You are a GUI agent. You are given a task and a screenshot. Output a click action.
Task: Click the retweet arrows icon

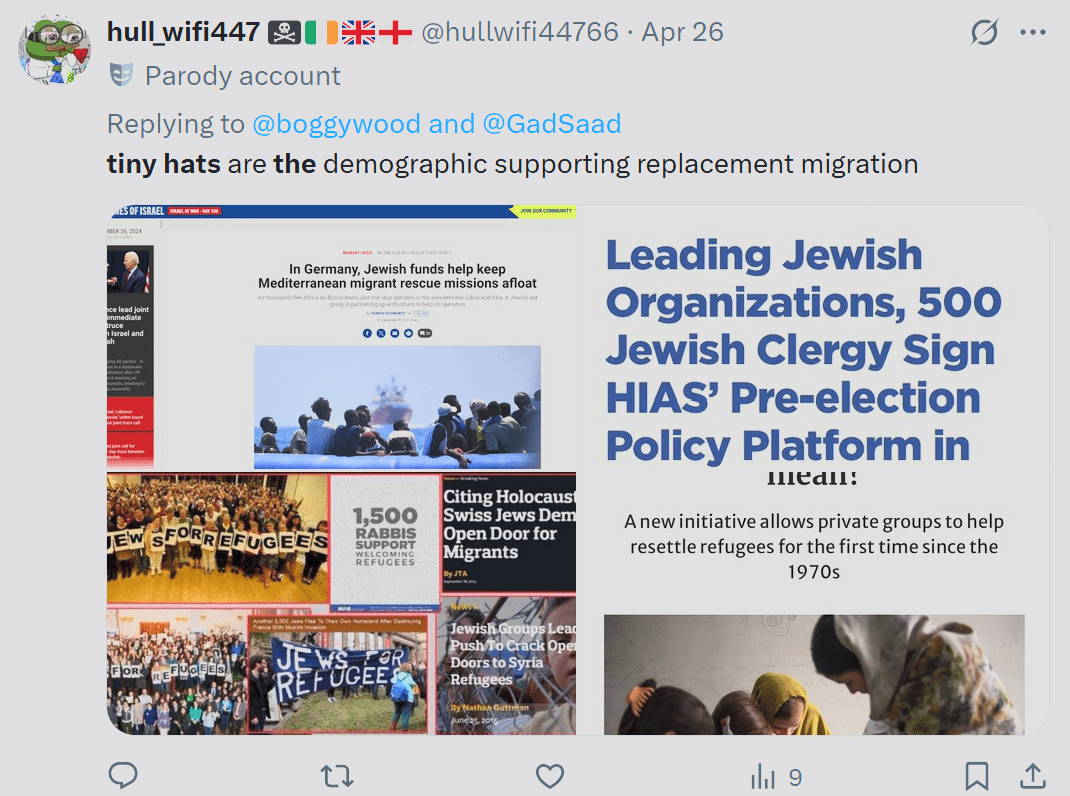(336, 776)
